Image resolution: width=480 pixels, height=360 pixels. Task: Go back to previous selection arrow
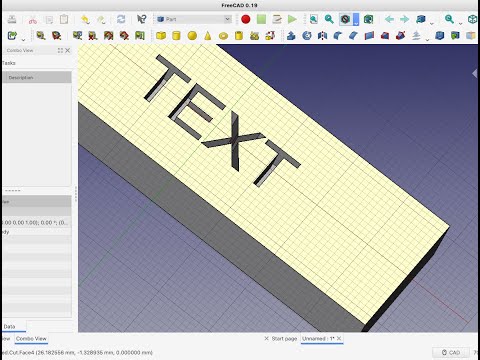tap(389, 19)
